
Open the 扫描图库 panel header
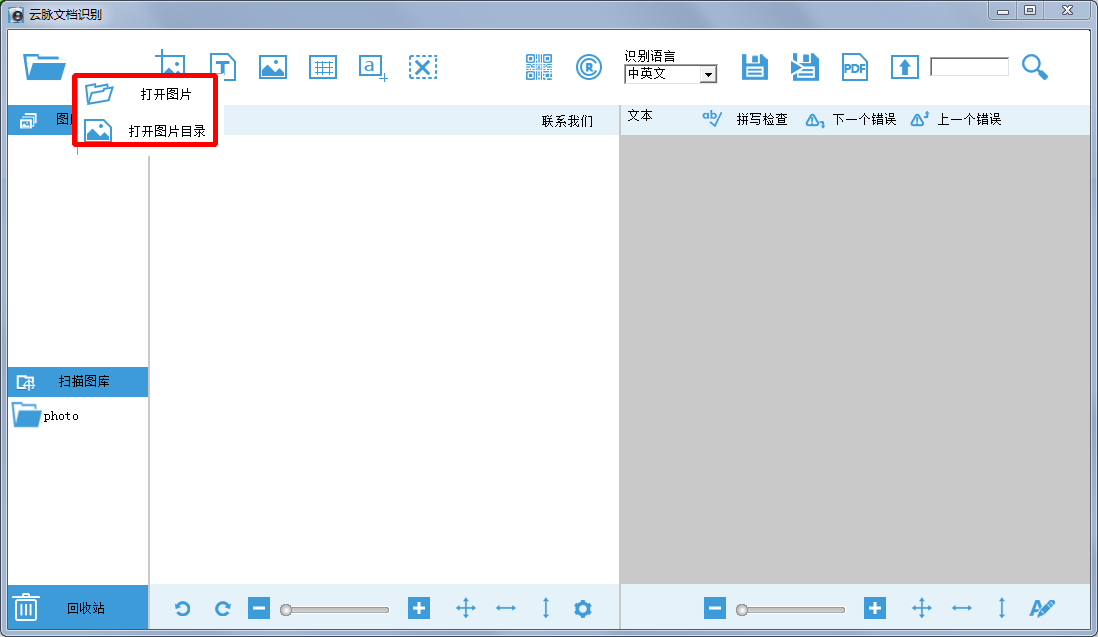tap(78, 382)
